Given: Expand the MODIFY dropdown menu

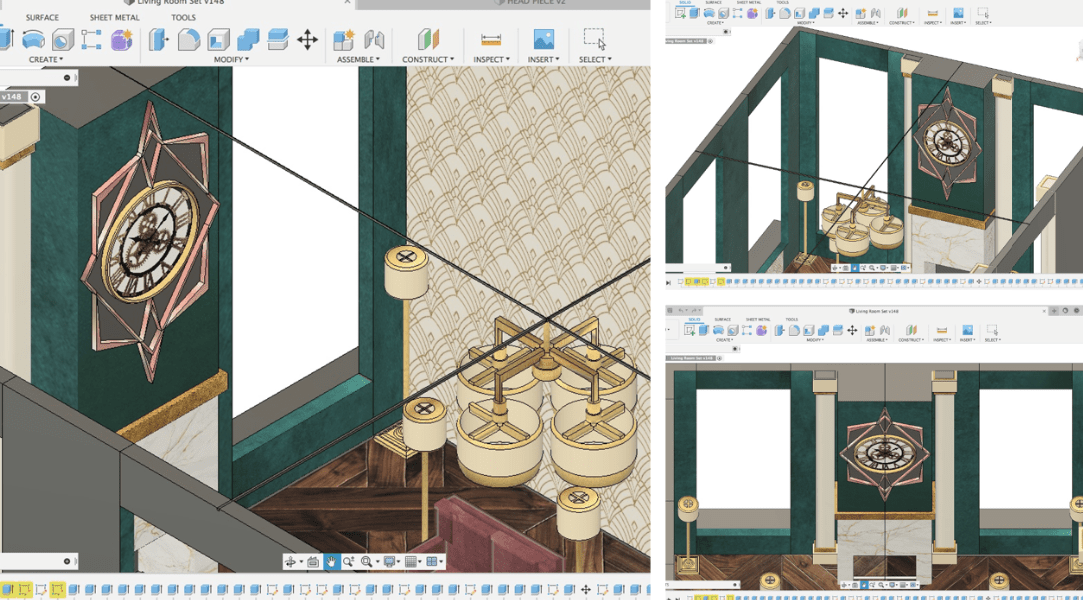Looking at the screenshot, I should 231,60.
